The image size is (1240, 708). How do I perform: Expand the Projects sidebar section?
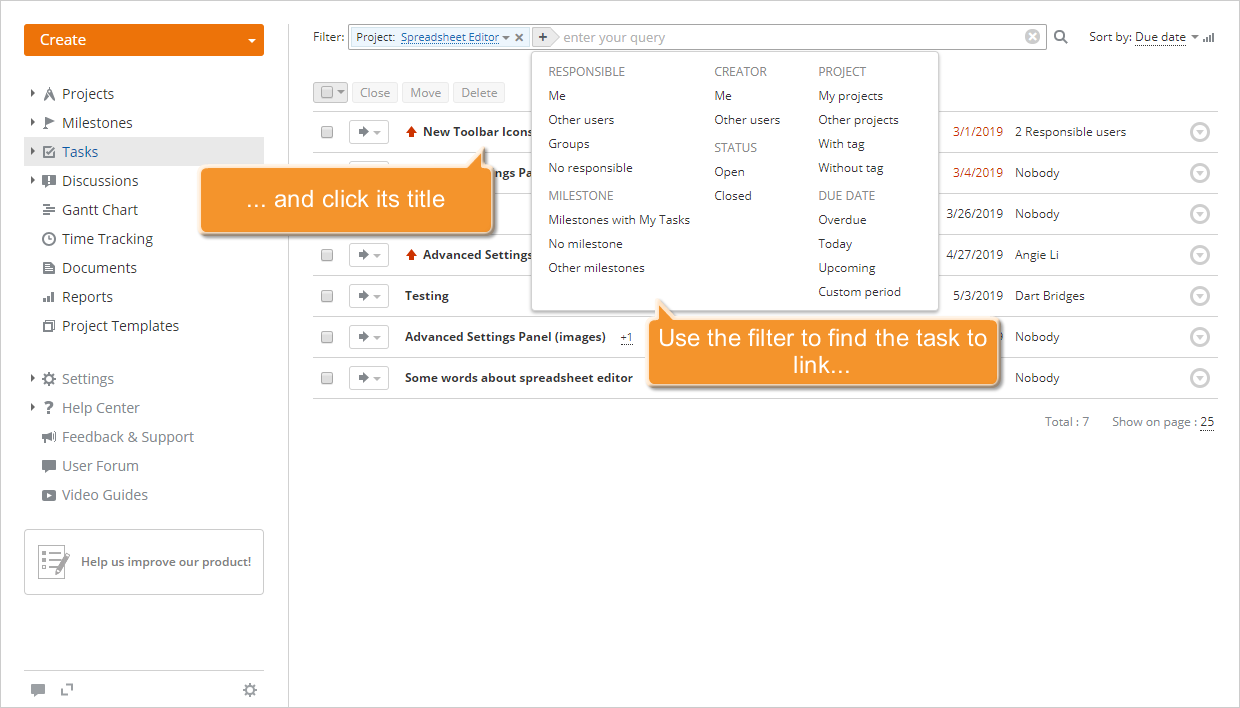[31, 93]
